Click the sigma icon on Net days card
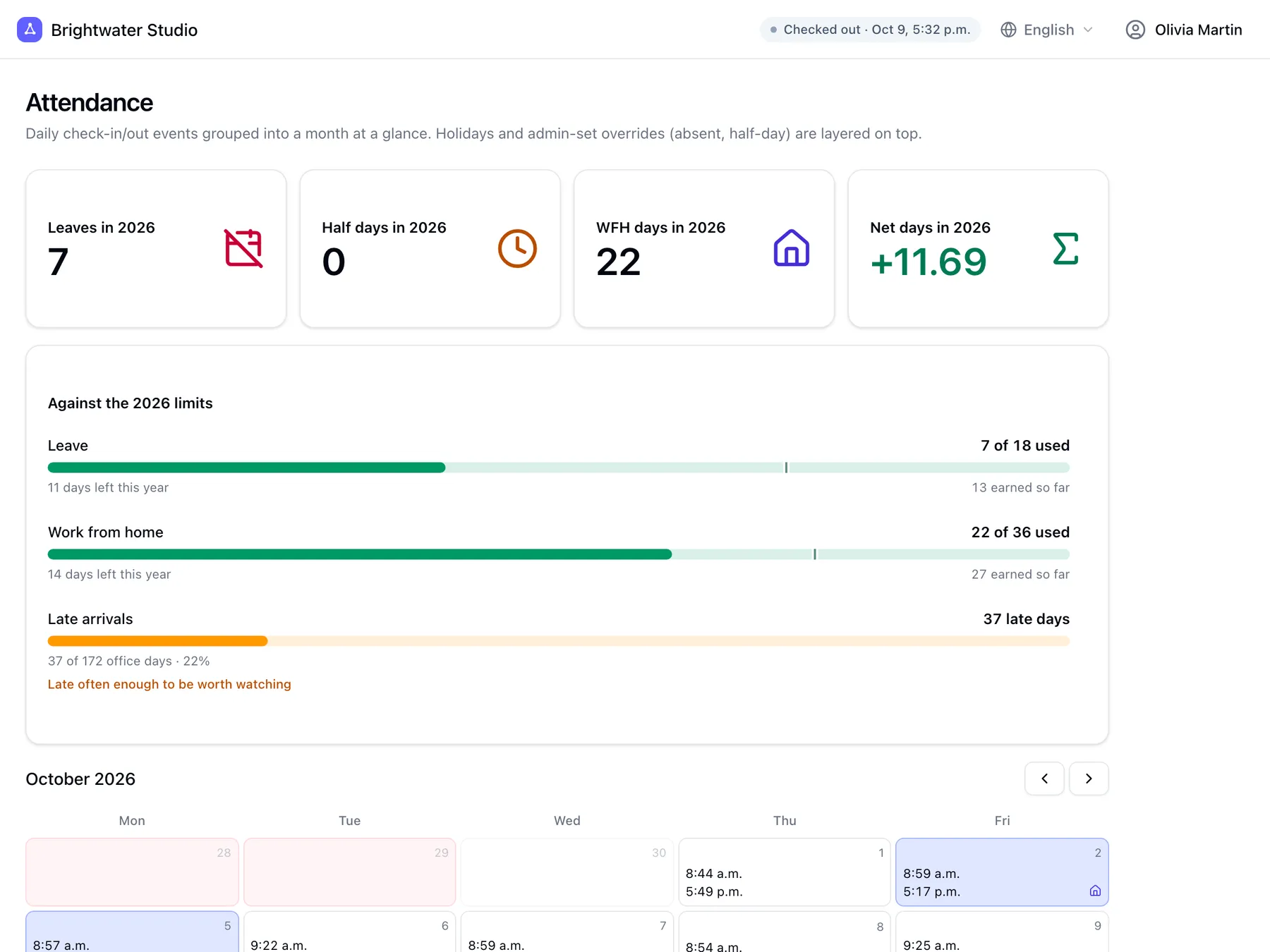Viewport: 1270px width, 952px height. [1065, 248]
